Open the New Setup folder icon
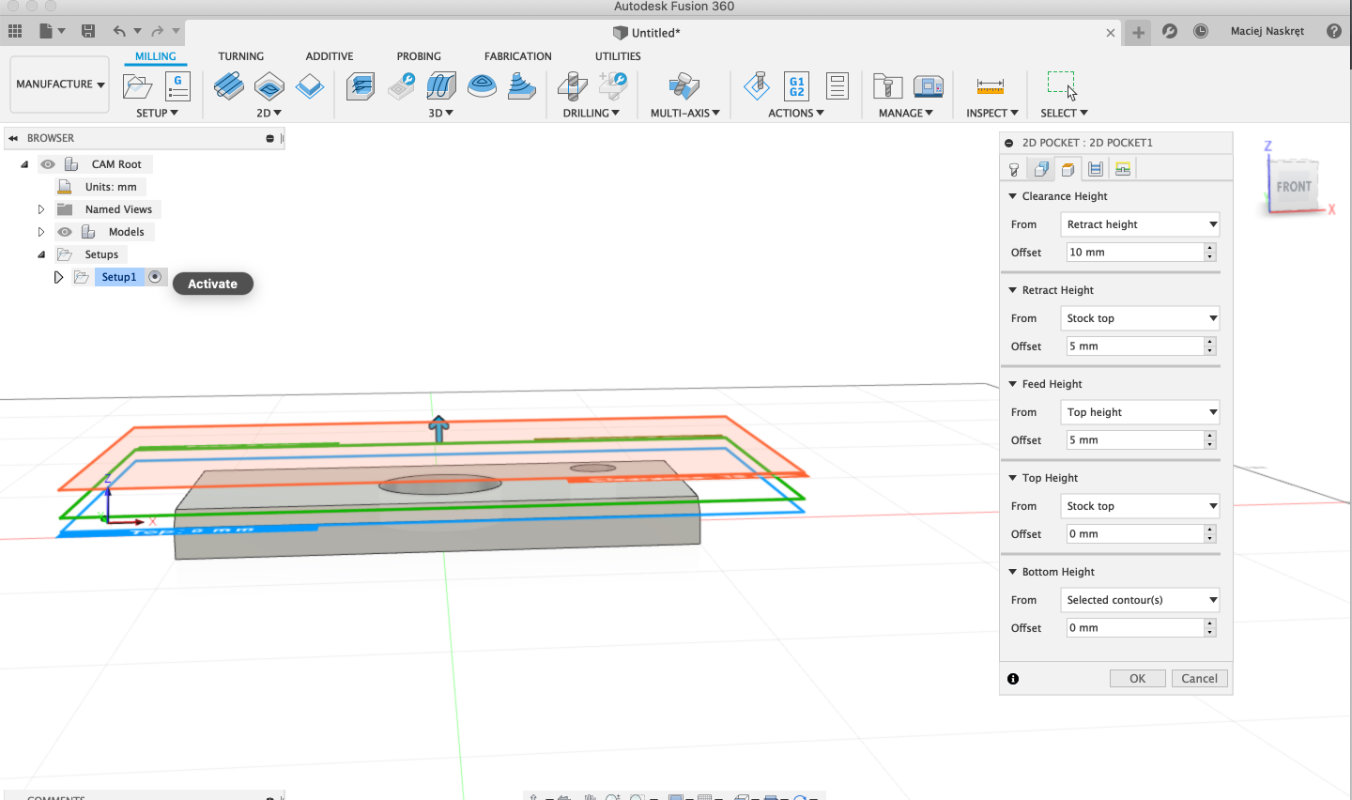The image size is (1352, 800). (137, 86)
